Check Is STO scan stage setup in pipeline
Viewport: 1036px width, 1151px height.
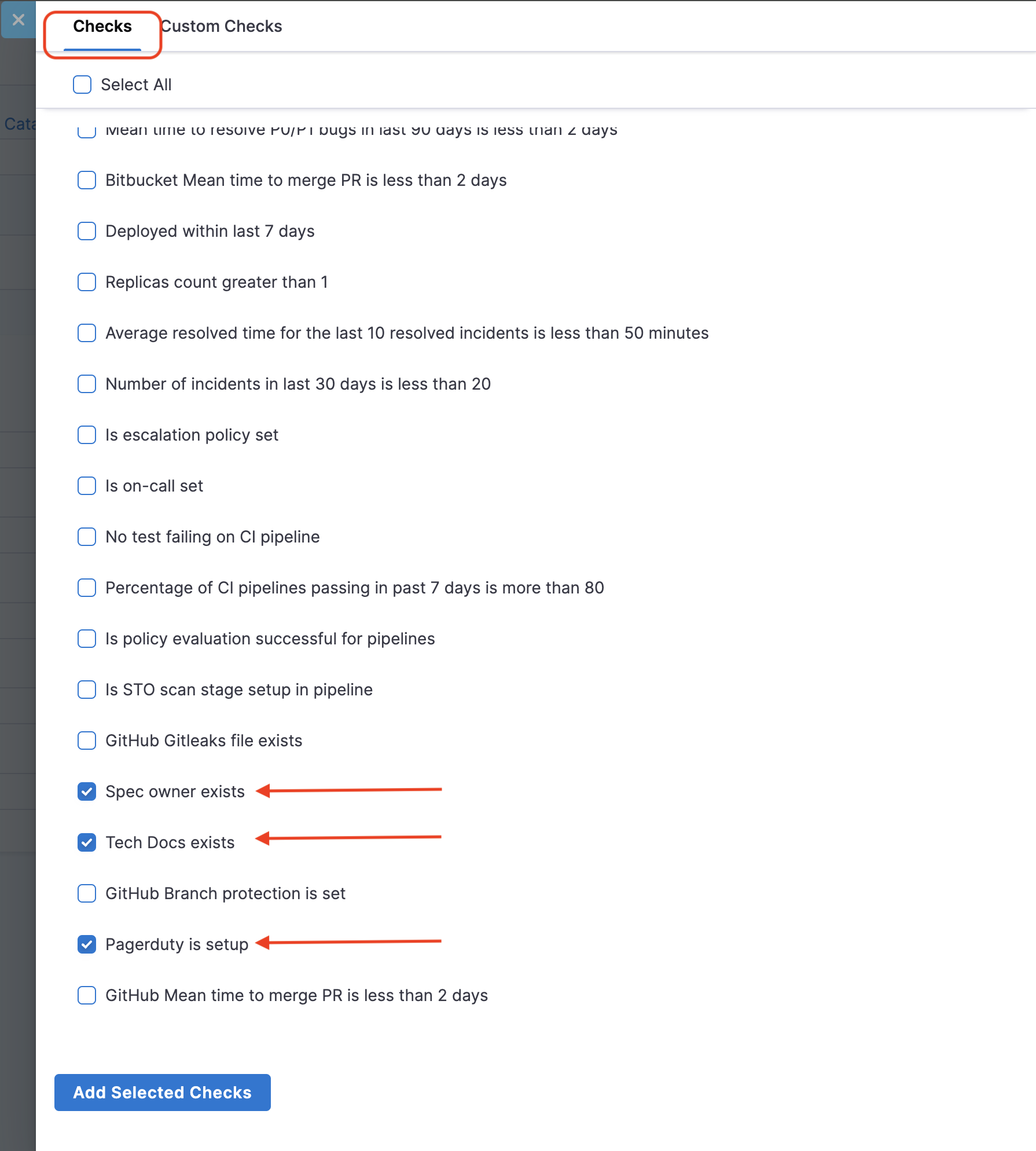tap(87, 690)
